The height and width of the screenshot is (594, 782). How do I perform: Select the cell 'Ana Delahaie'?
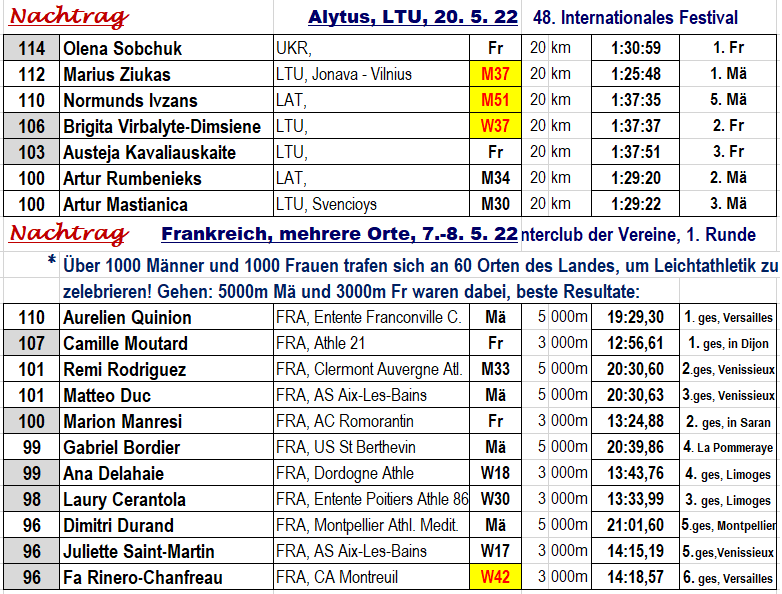click(166, 473)
